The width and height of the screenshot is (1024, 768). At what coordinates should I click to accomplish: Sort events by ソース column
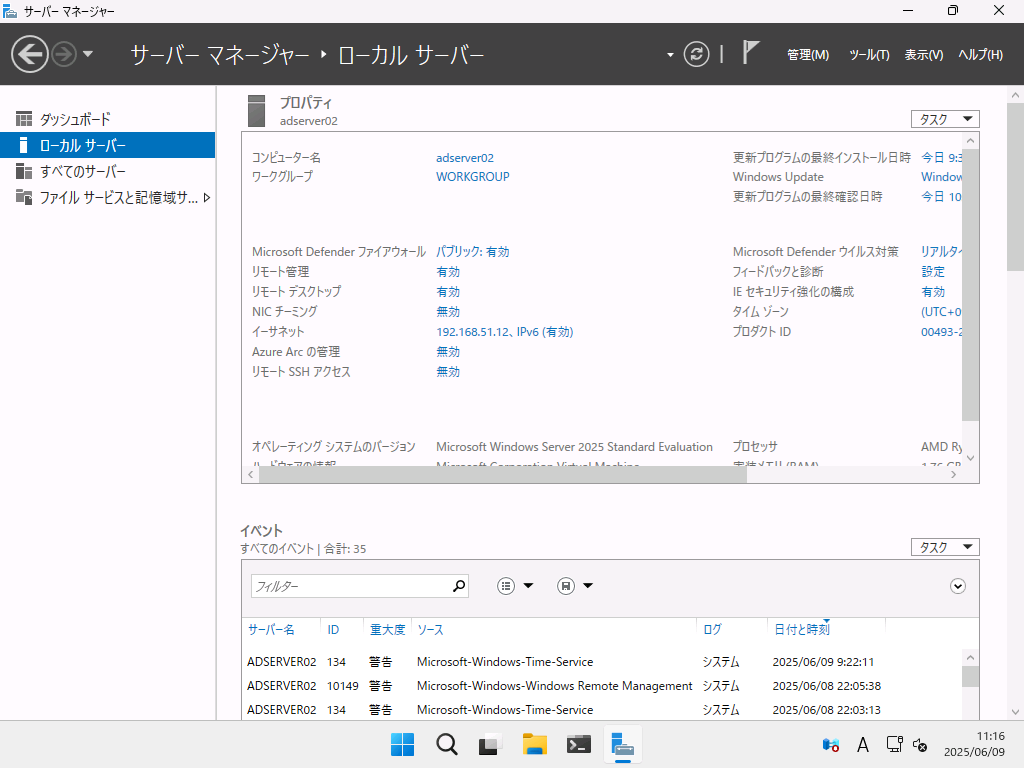click(430, 630)
